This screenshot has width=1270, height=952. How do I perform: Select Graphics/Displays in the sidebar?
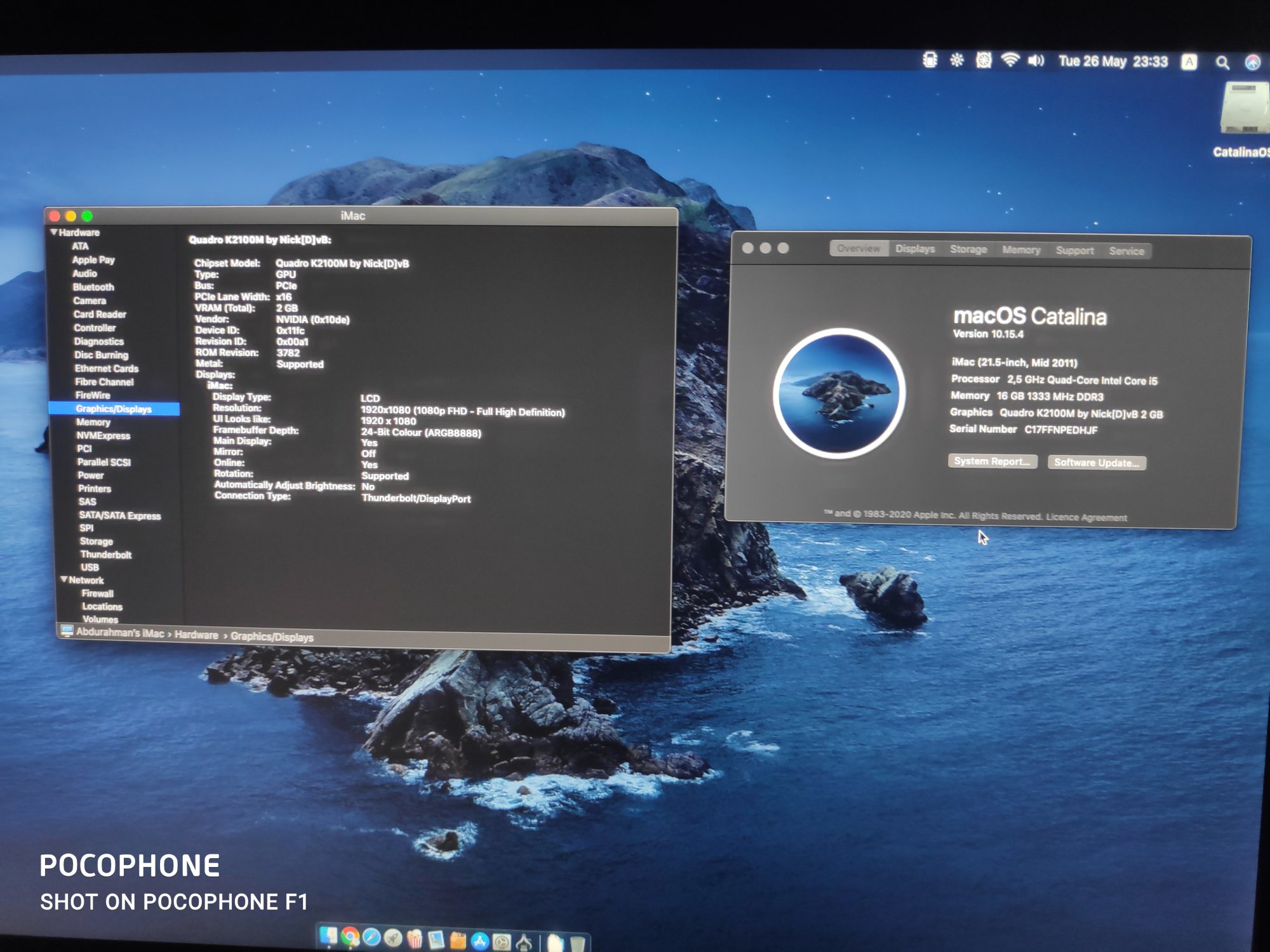pos(114,409)
